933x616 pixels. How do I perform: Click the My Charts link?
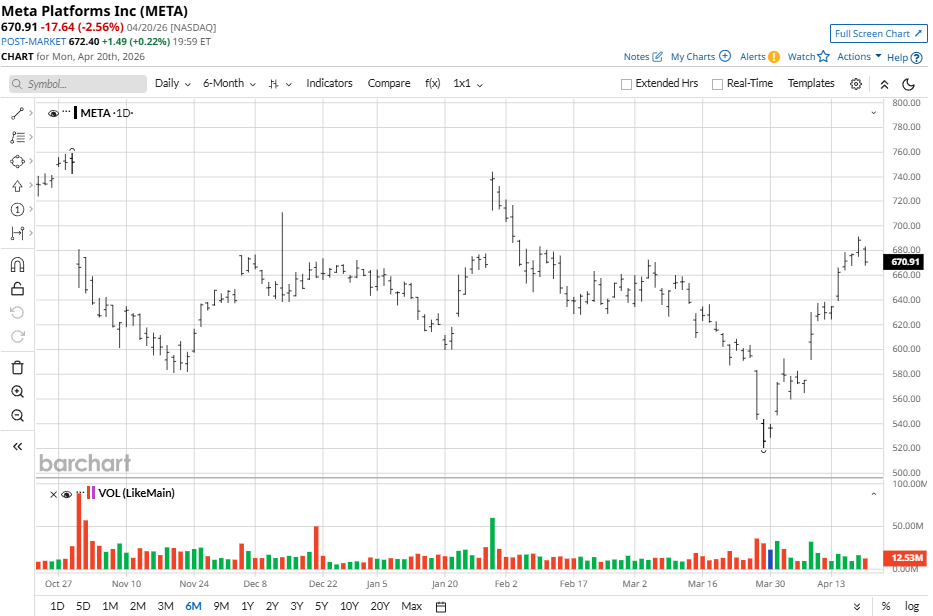coord(693,57)
